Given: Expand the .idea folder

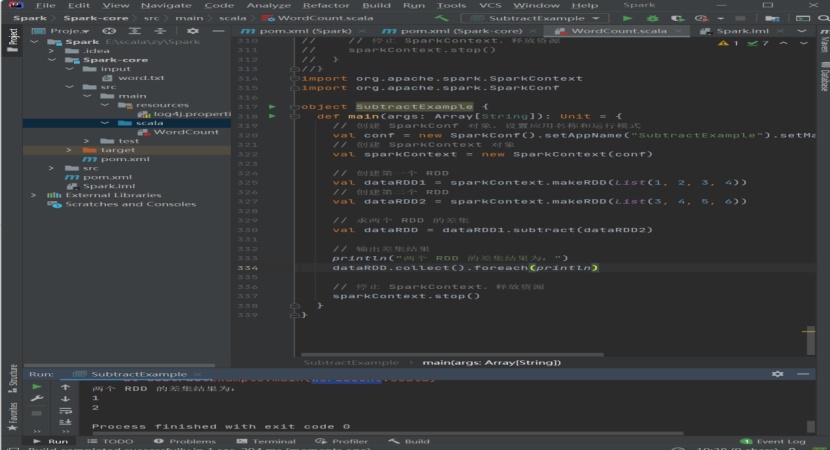Looking at the screenshot, I should pyautogui.click(x=51, y=51).
